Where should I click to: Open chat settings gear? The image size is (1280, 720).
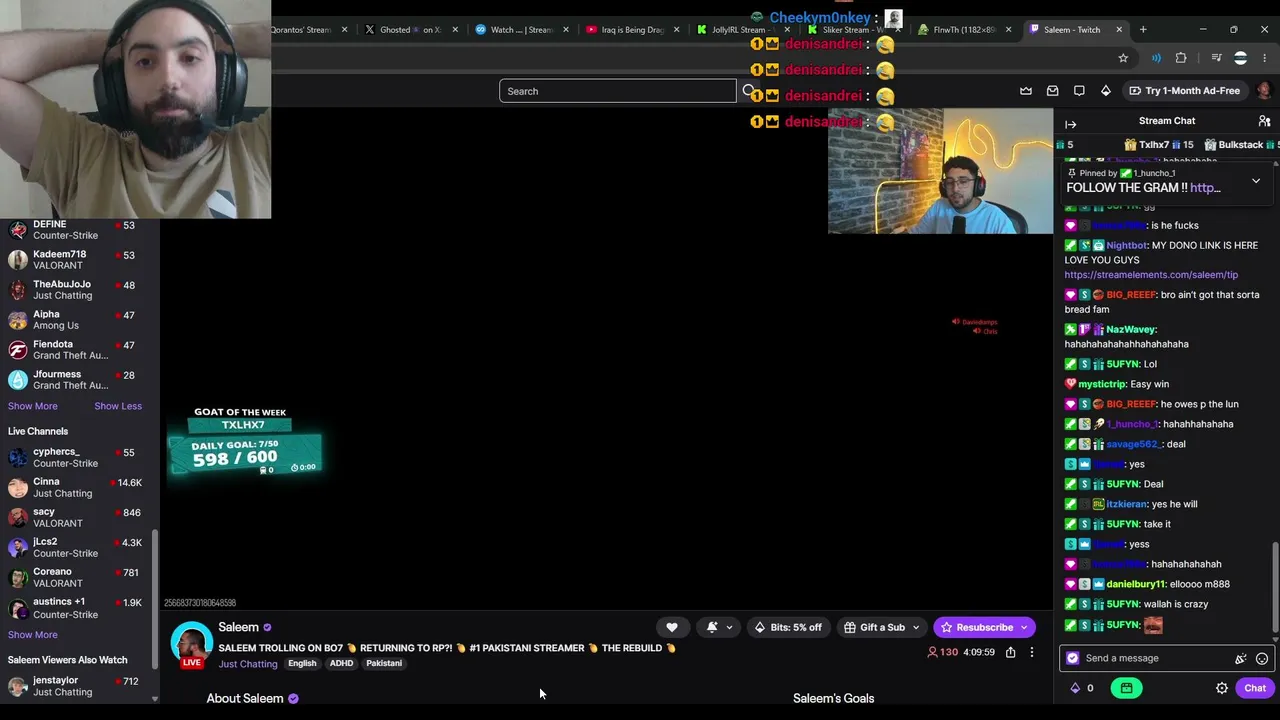pyautogui.click(x=1222, y=688)
